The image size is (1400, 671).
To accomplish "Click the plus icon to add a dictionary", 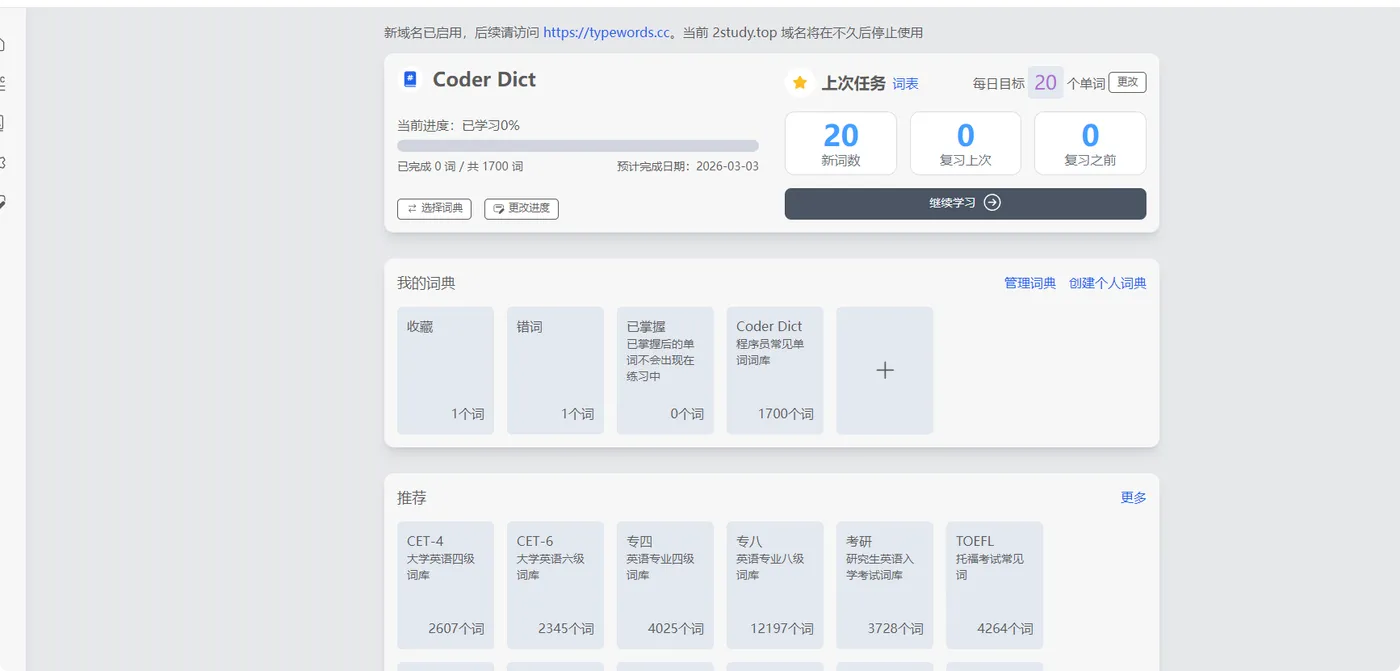I will (x=885, y=371).
